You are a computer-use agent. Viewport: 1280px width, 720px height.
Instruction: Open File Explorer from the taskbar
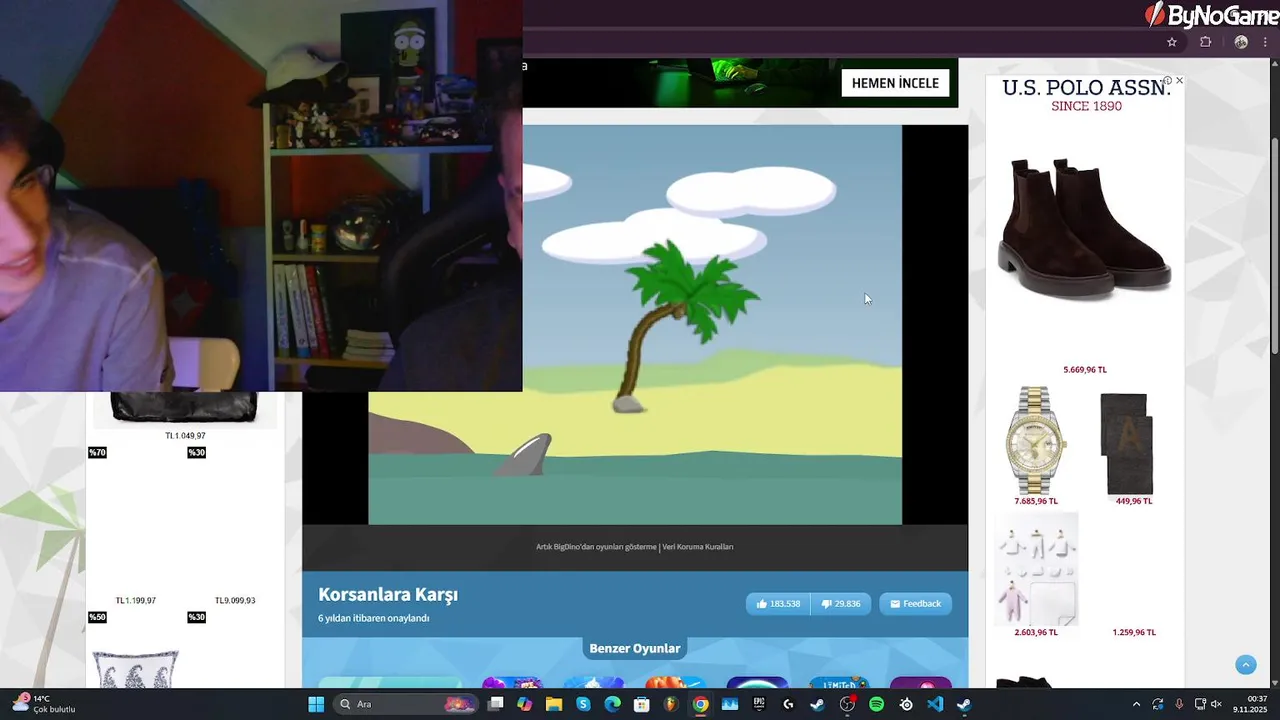coord(554,704)
